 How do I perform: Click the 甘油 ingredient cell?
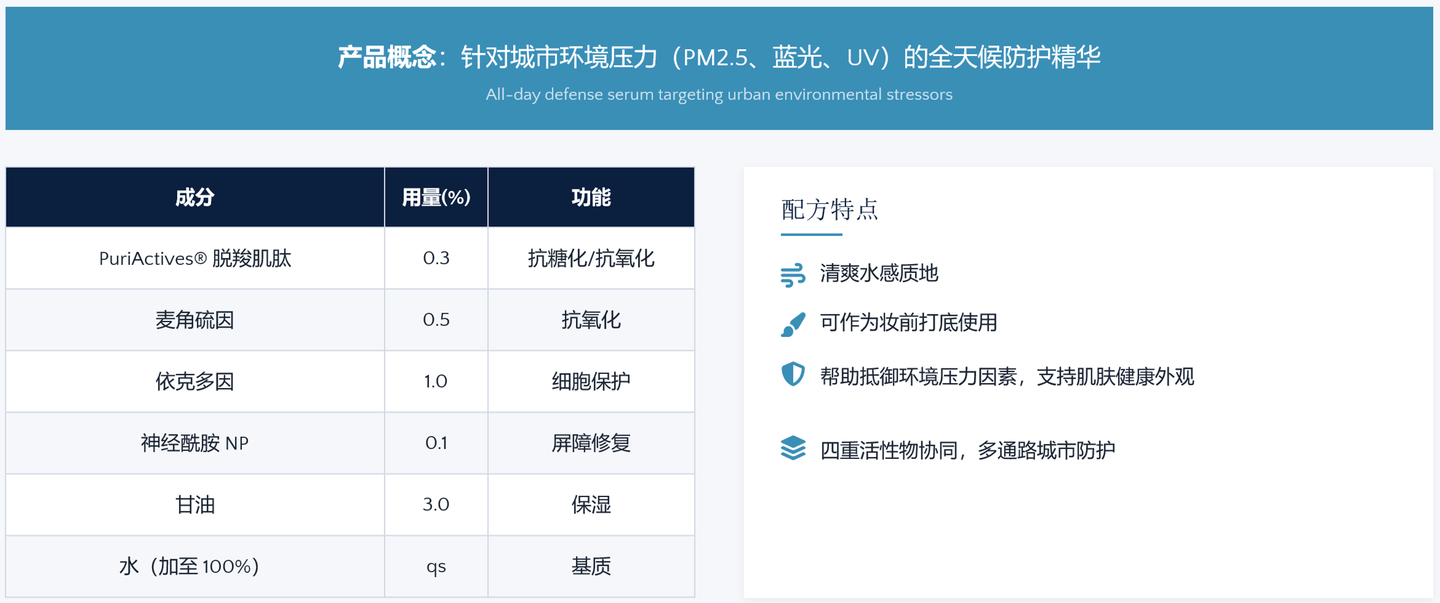coord(195,504)
